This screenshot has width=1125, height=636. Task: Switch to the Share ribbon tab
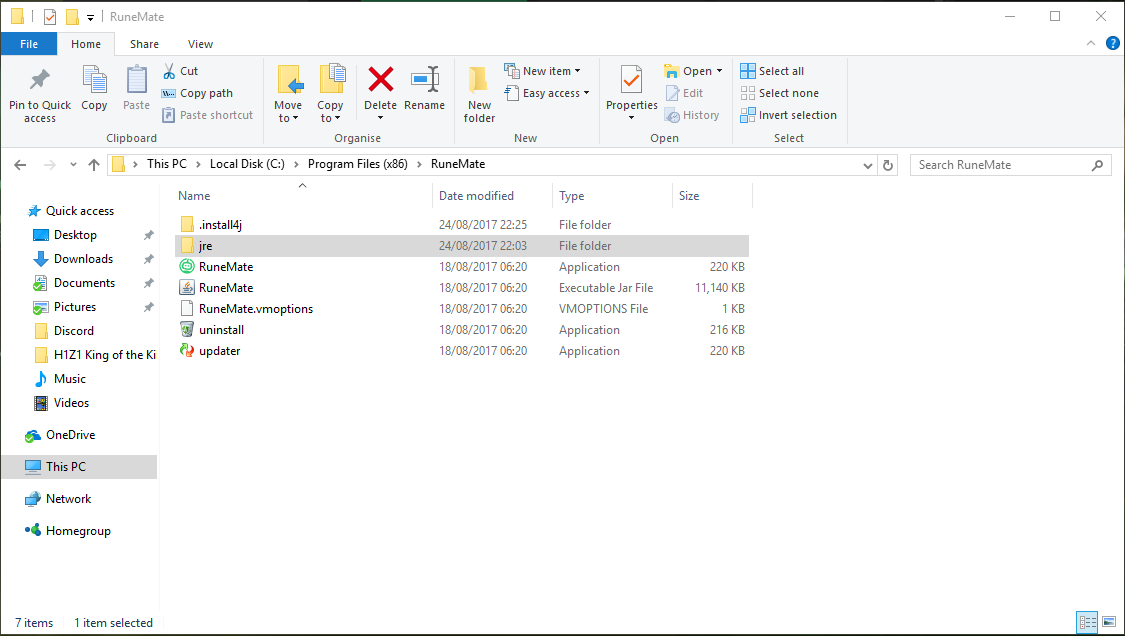point(144,44)
